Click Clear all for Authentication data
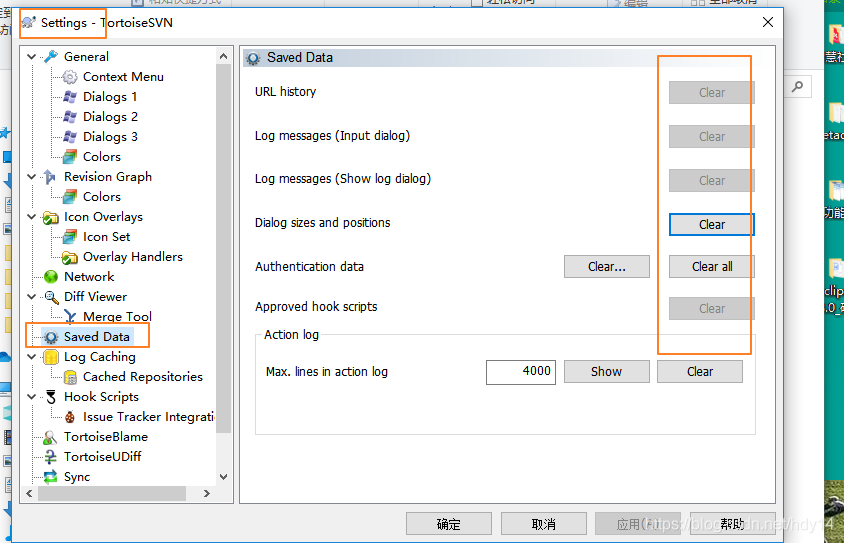 pos(712,266)
